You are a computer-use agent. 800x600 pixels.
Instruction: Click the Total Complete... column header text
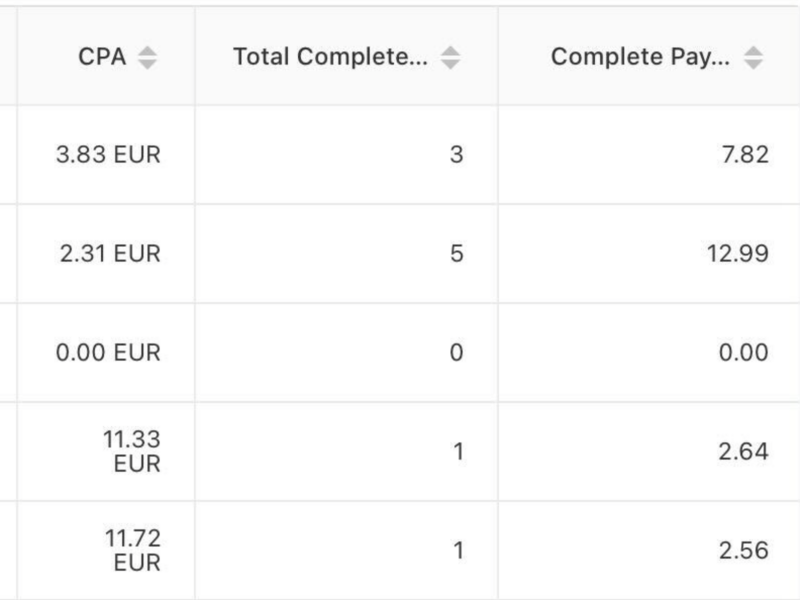tap(331, 57)
